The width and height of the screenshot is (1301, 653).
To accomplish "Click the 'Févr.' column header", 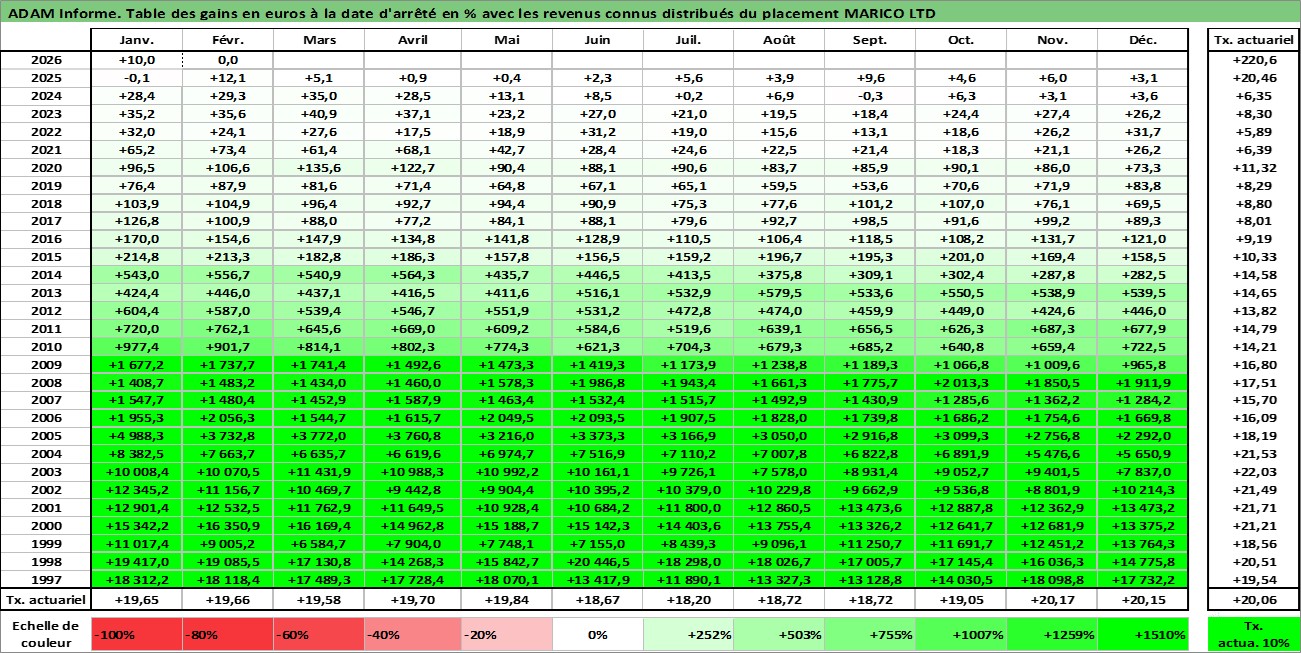I will pos(227,40).
